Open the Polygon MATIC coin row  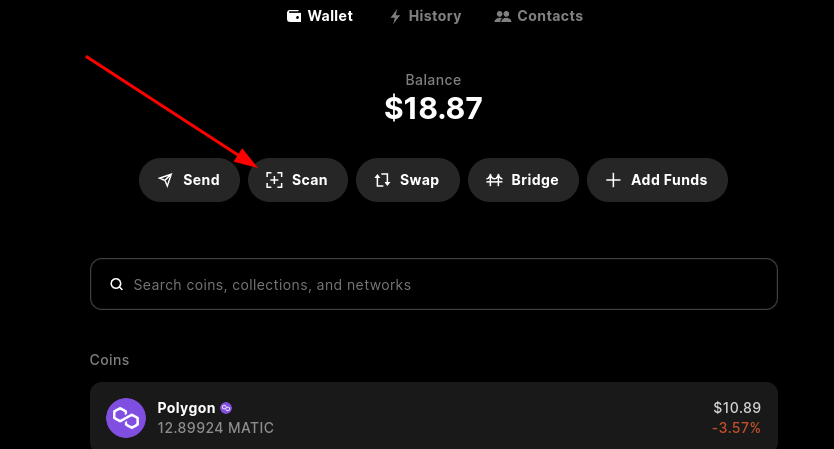pyautogui.click(x=434, y=418)
